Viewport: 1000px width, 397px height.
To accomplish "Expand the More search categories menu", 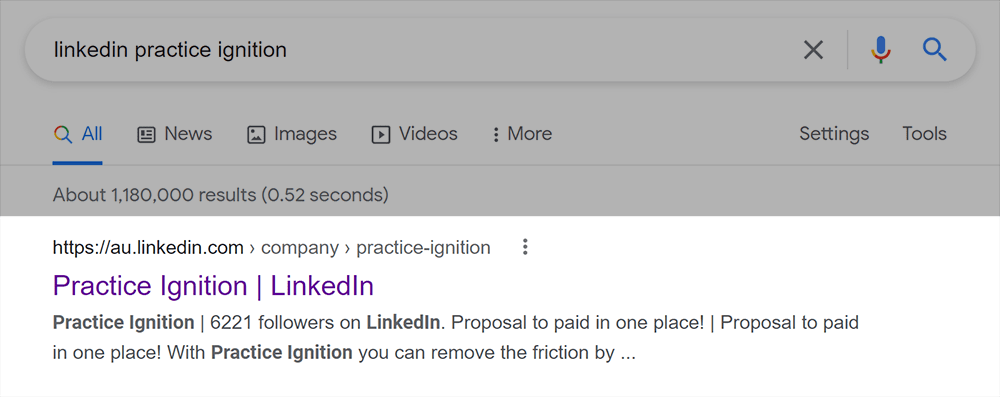I will coord(522,134).
